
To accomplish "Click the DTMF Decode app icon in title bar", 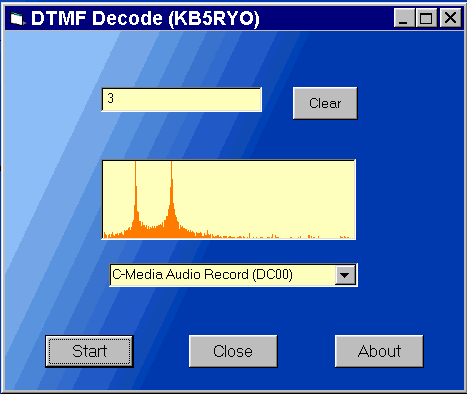I will pyautogui.click(x=17, y=18).
